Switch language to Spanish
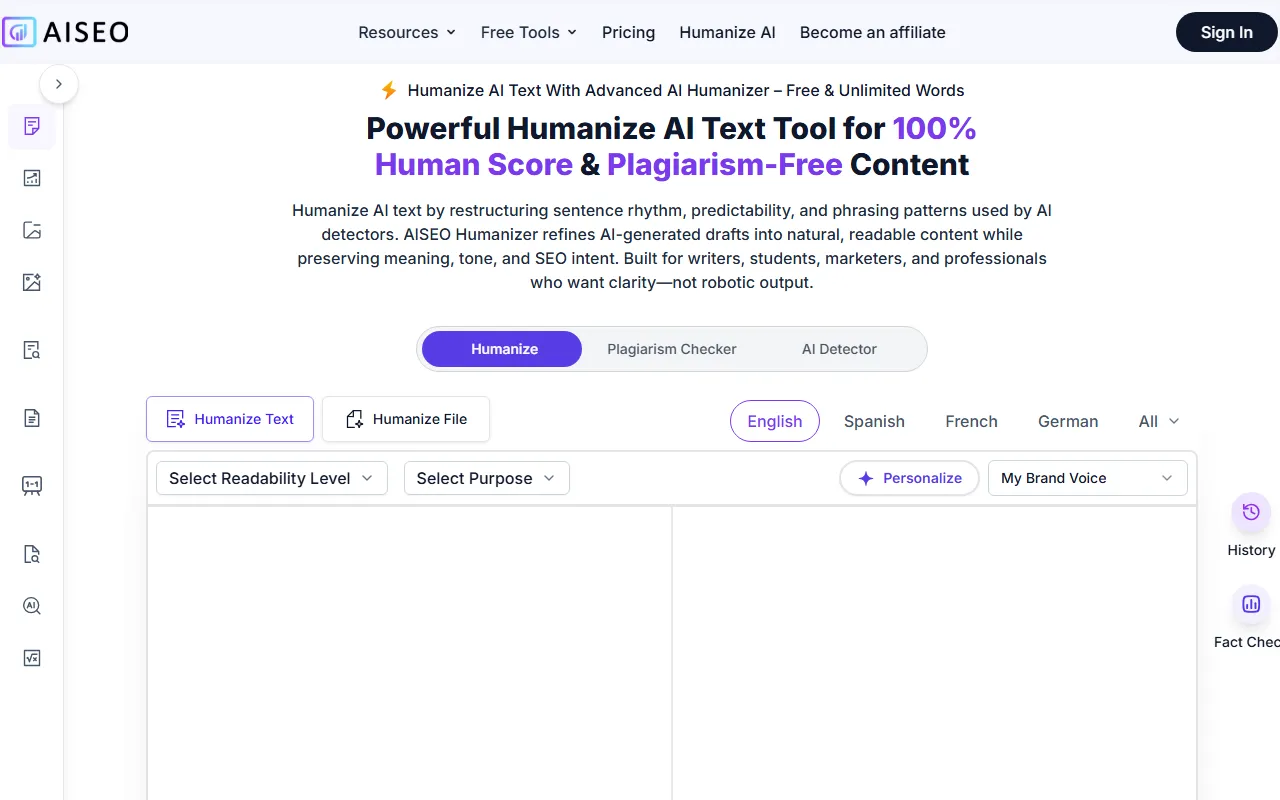Image resolution: width=1280 pixels, height=800 pixels. [x=874, y=421]
